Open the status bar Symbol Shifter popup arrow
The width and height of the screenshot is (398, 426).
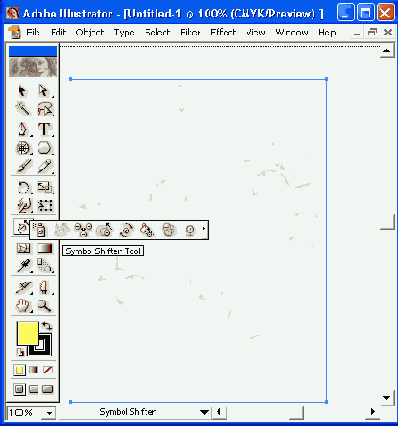204,412
